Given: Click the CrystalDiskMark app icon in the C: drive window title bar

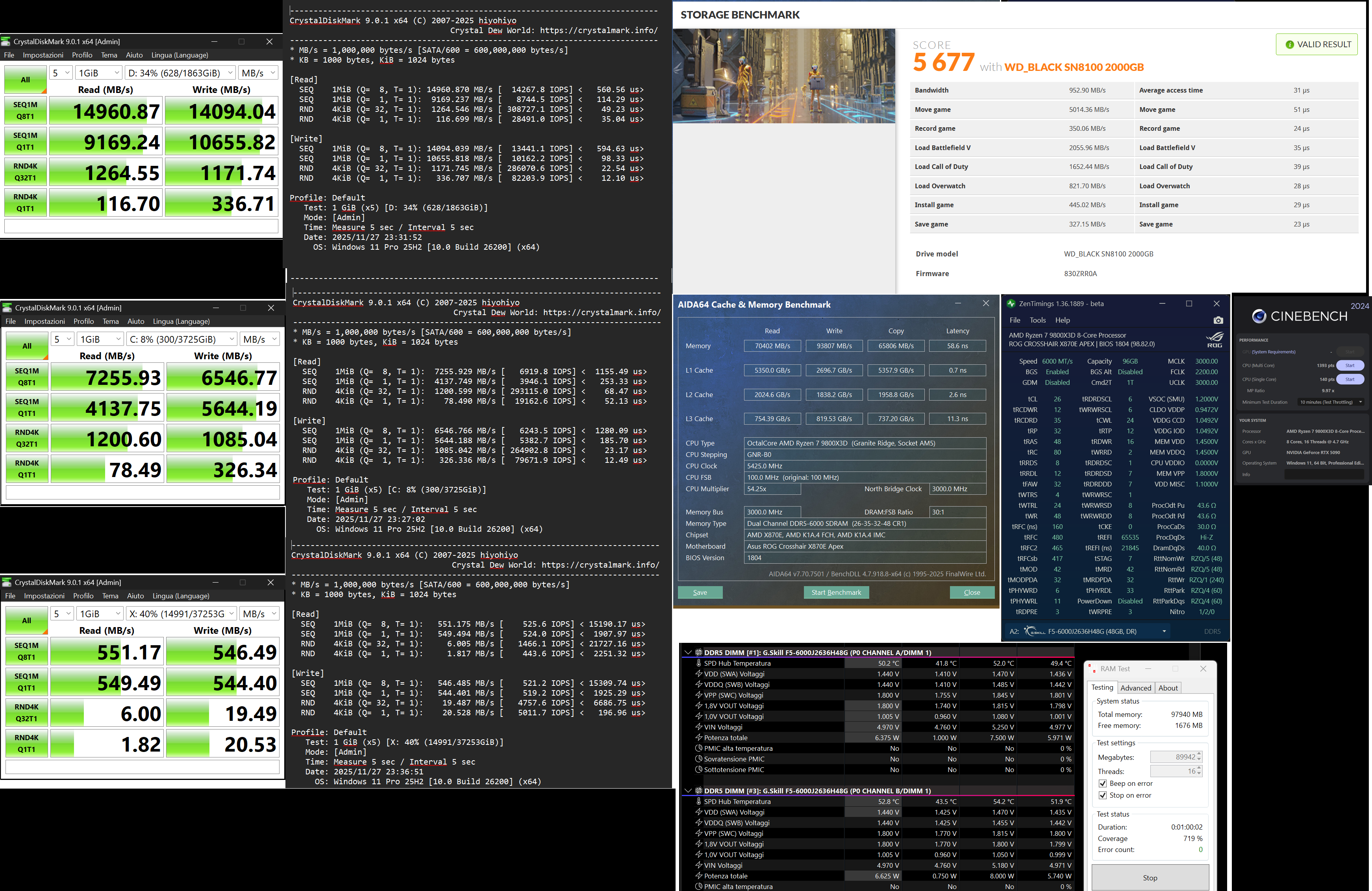Looking at the screenshot, I should [7, 307].
